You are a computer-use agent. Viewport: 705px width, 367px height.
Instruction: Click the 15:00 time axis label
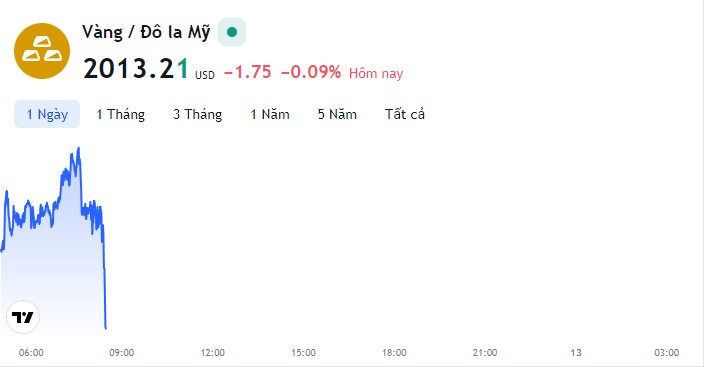click(x=303, y=353)
